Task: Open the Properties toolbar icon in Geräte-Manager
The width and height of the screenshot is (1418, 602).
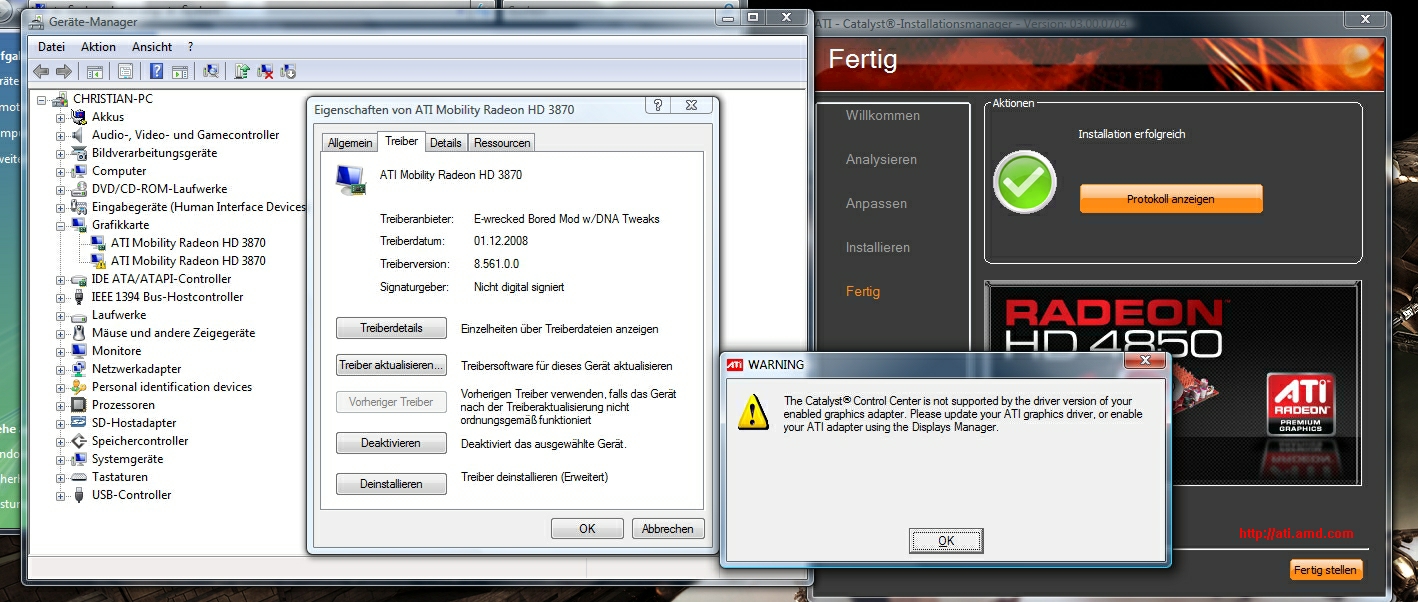Action: click(x=125, y=71)
